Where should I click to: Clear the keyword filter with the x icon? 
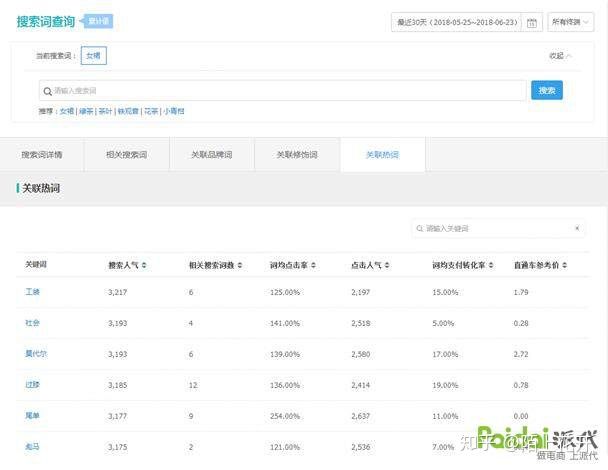tap(577, 229)
